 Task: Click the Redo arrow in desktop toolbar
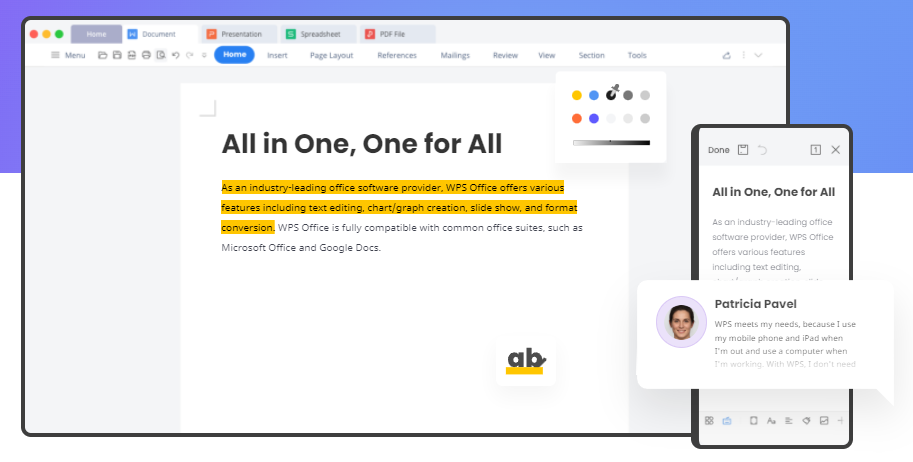[x=189, y=55]
